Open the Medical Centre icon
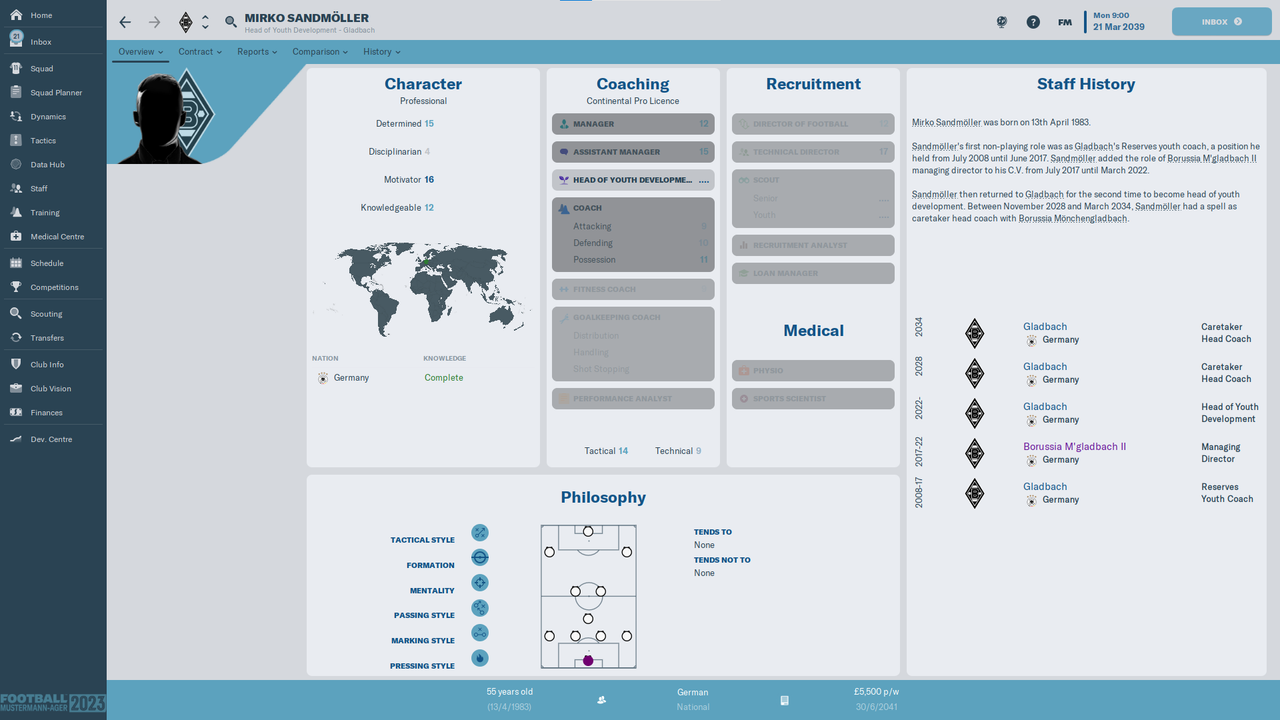Screen dimensions: 1280x720 click(x=16, y=237)
